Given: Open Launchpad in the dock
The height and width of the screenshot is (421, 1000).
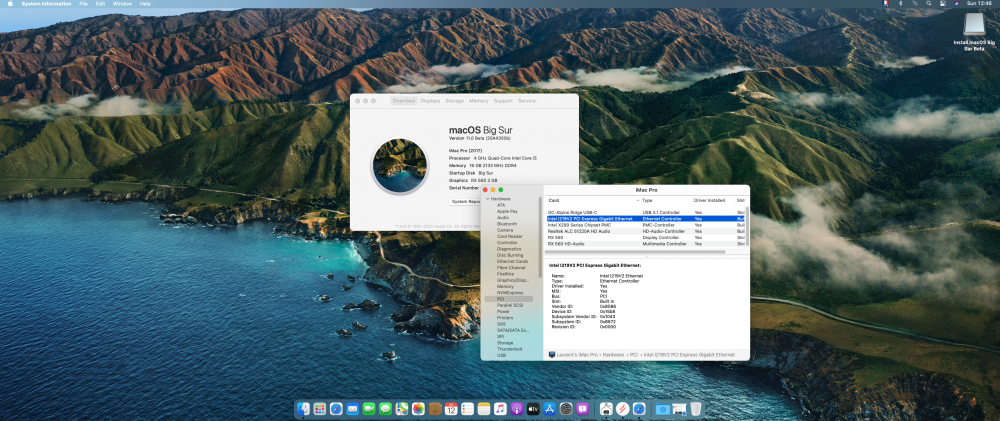Looking at the screenshot, I should pyautogui.click(x=320, y=409).
